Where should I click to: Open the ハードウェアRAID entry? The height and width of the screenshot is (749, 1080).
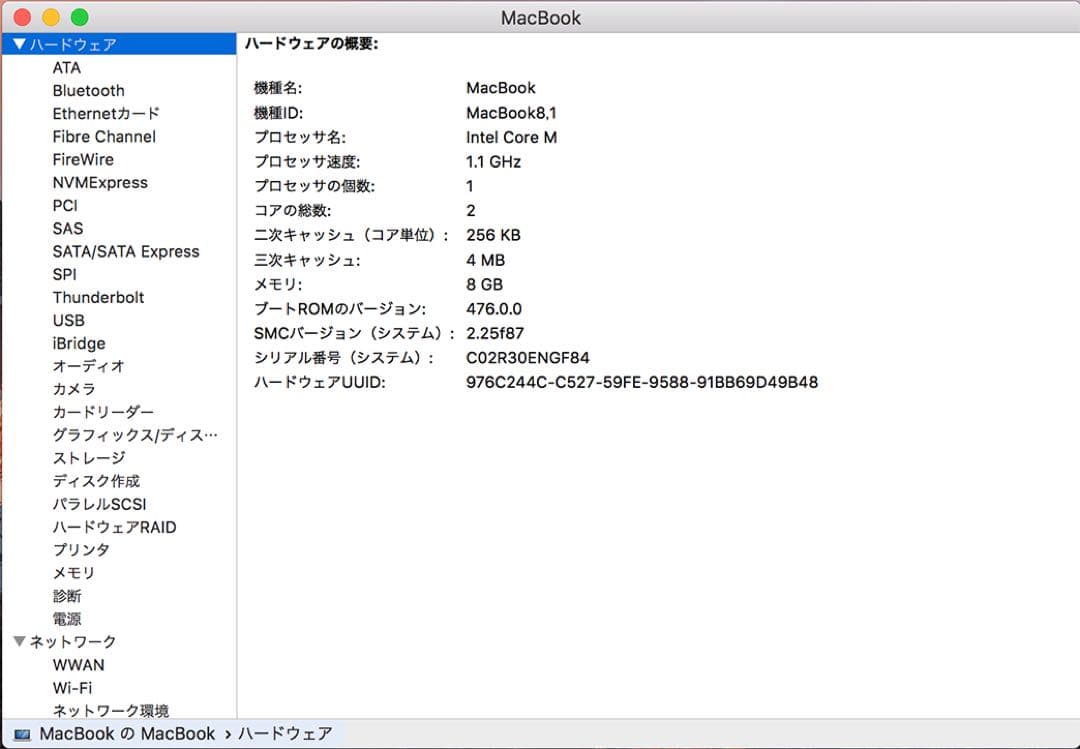pos(114,527)
